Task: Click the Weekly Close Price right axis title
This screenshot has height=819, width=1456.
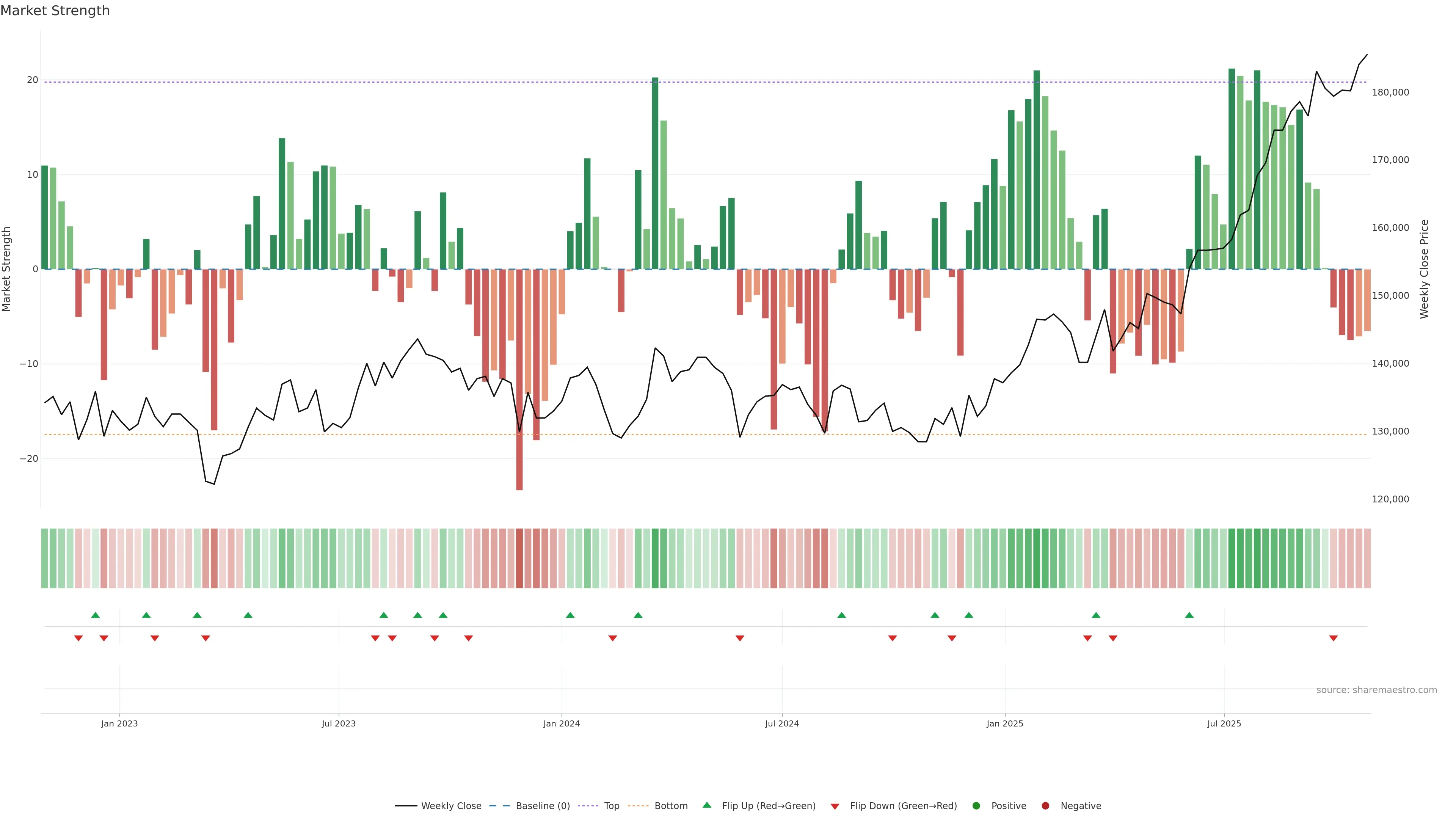Action: tap(1424, 269)
